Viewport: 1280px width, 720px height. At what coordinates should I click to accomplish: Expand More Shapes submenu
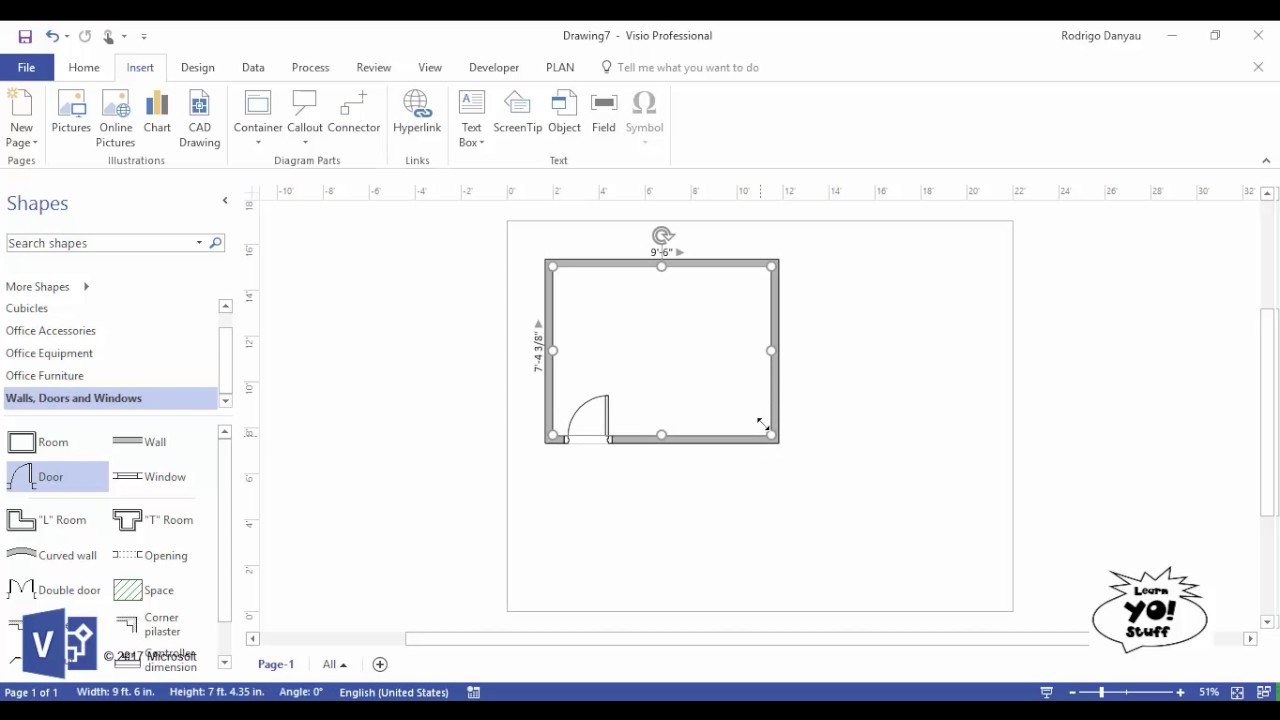point(86,287)
